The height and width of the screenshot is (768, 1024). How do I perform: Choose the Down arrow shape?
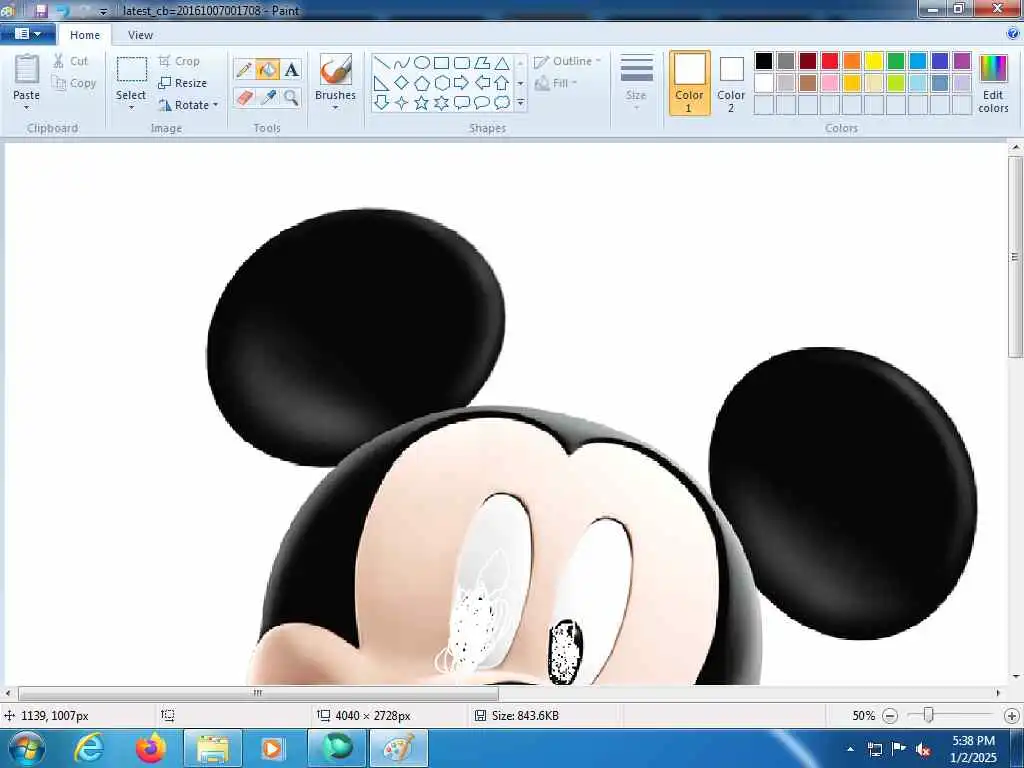coord(382,103)
